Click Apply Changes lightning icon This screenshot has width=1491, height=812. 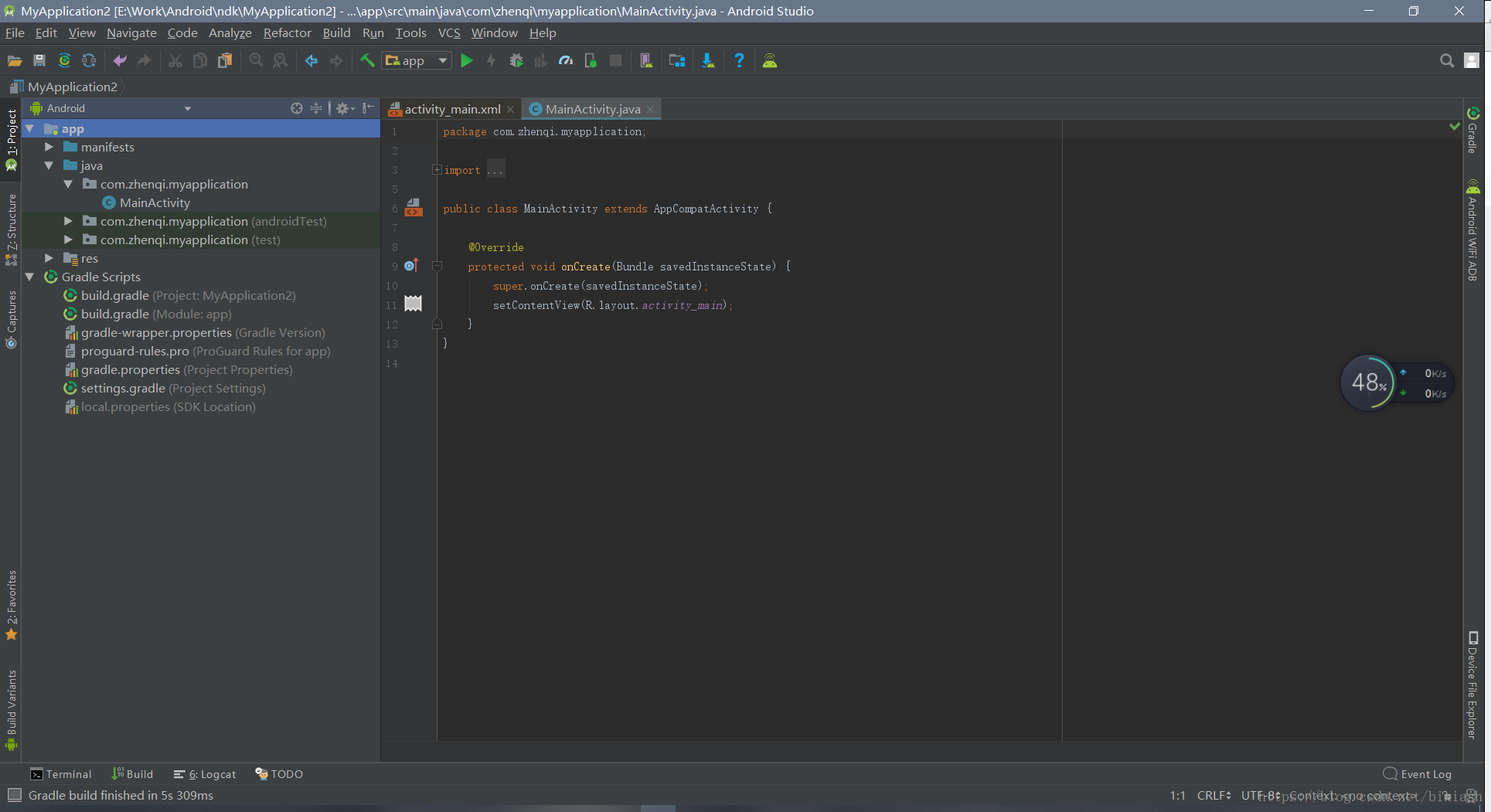(492, 60)
